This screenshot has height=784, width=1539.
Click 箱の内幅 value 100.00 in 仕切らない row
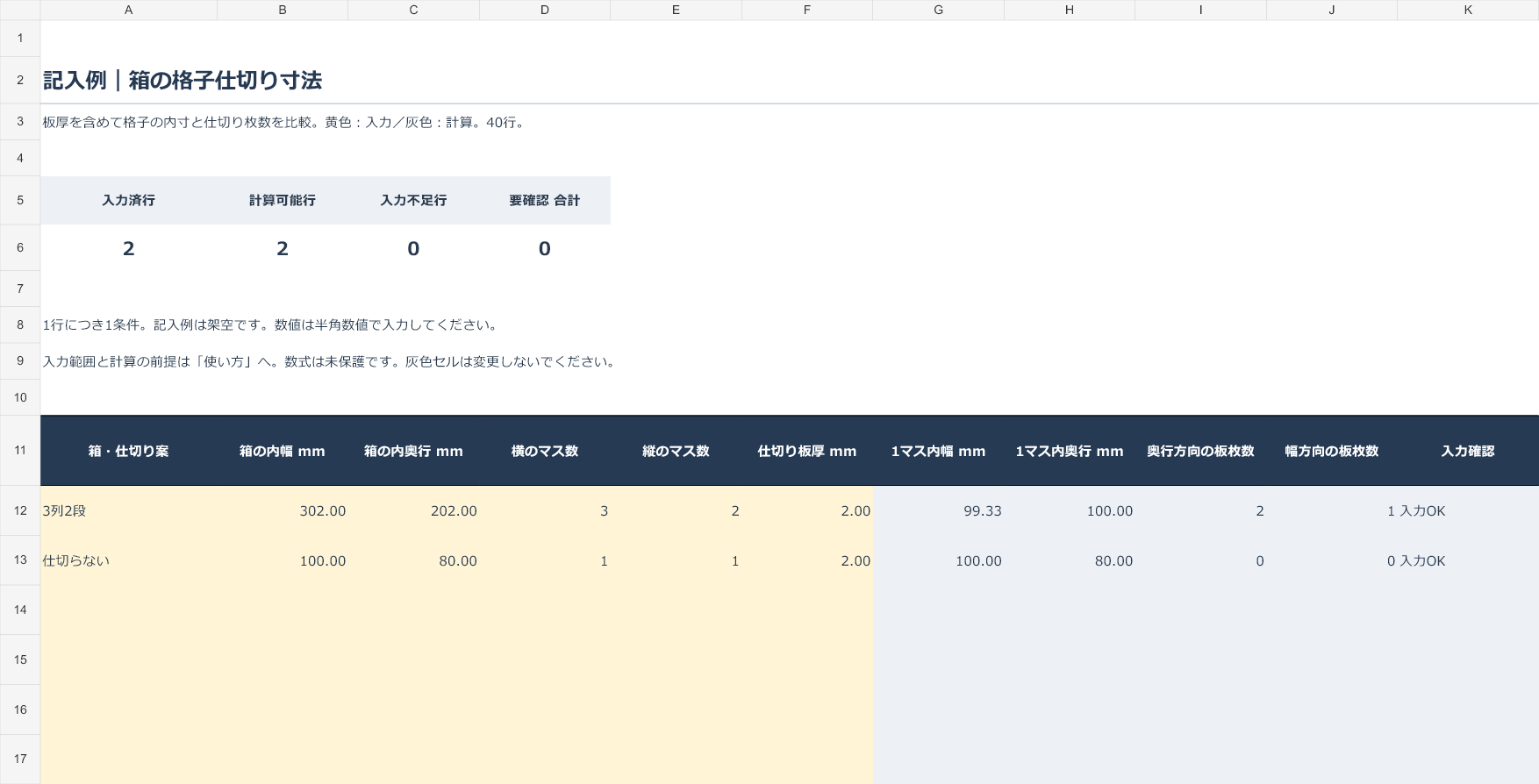click(323, 561)
